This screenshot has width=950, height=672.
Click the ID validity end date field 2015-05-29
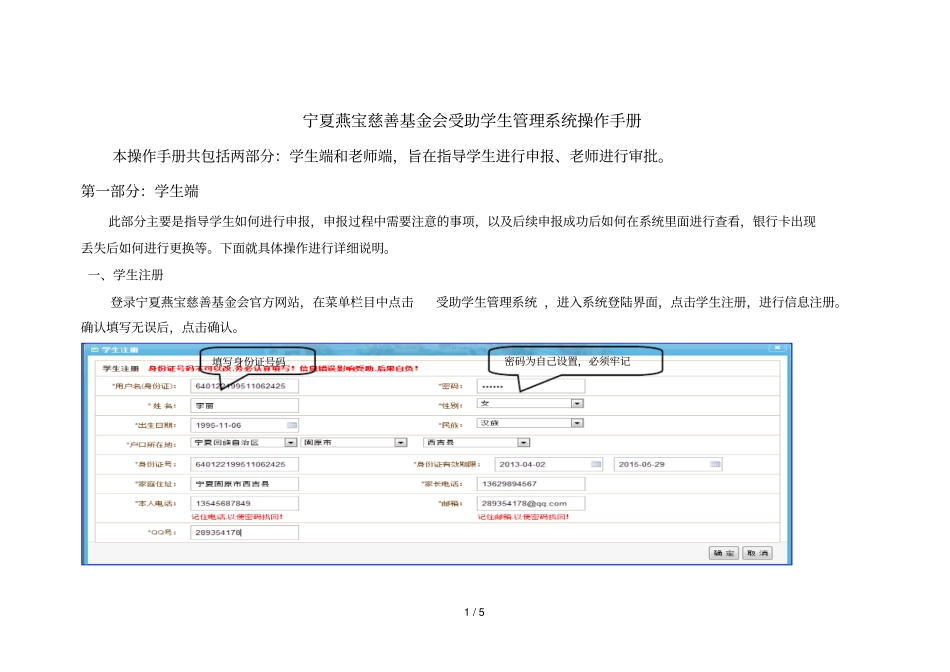[668, 464]
